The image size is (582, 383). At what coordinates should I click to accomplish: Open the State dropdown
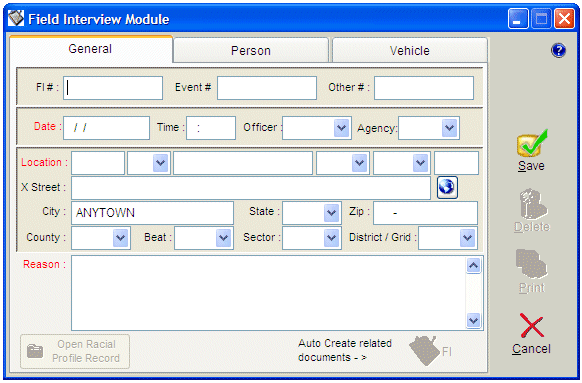coord(331,213)
